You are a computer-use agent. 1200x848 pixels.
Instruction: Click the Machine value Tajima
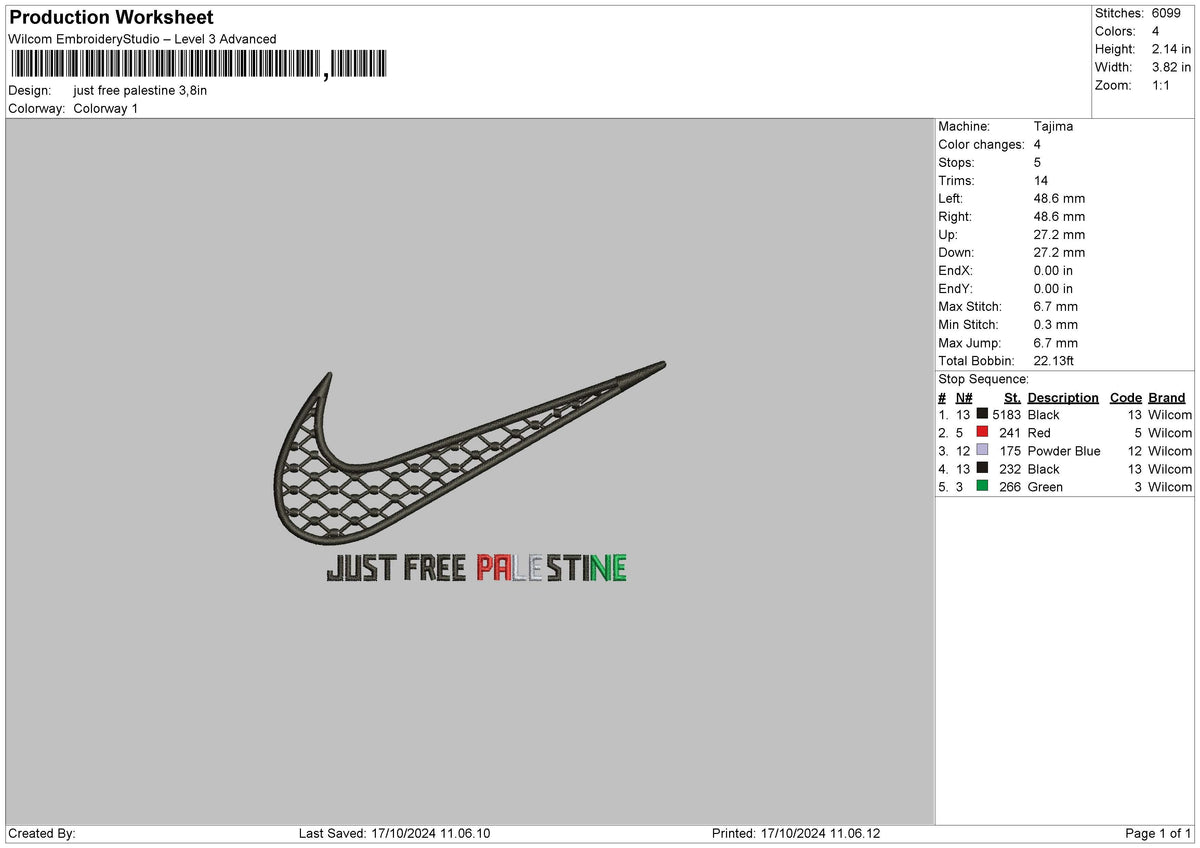1053,126
